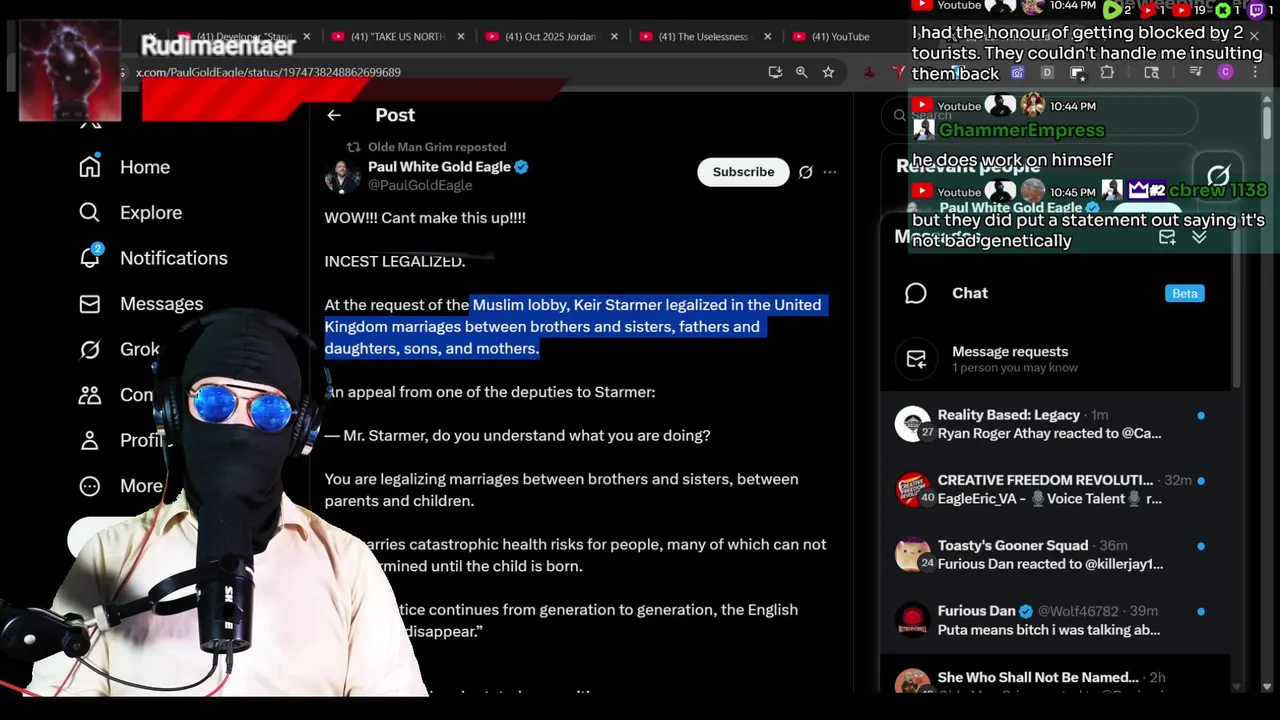The image size is (1280, 720).
Task: Click the Twitch icon in the stream overlay
Action: [x=1257, y=10]
